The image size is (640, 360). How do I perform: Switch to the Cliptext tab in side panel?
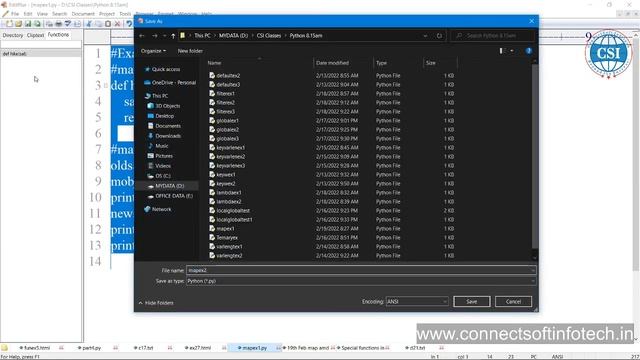tap(35, 35)
